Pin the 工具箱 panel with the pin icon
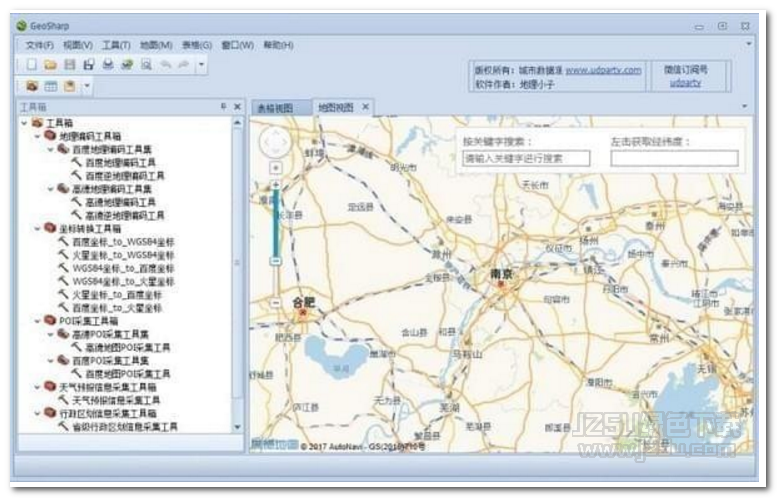 223,107
